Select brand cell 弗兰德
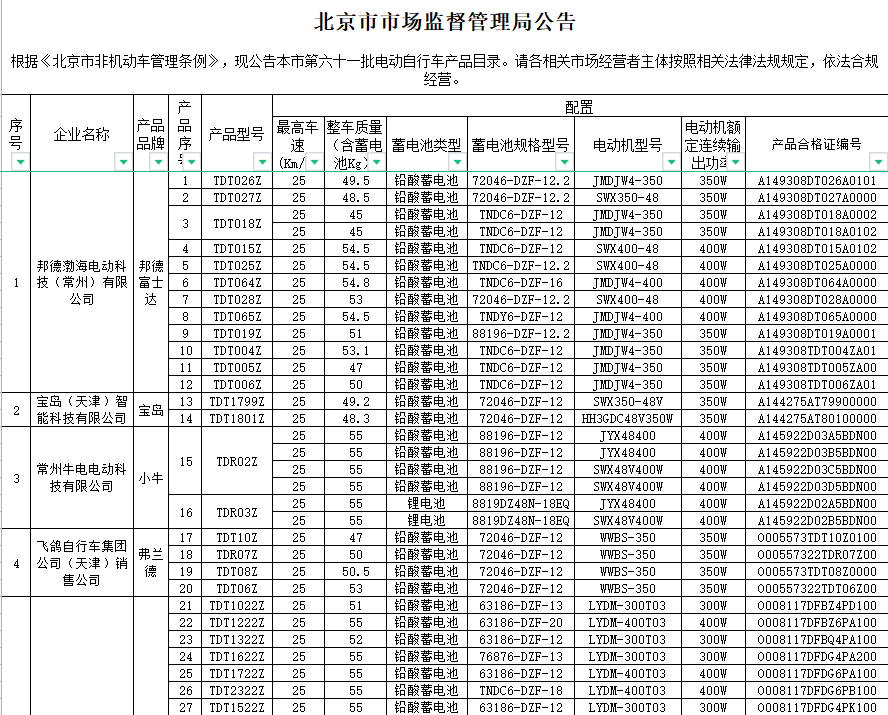Image resolution: width=888 pixels, height=715 pixels. pyautogui.click(x=151, y=563)
